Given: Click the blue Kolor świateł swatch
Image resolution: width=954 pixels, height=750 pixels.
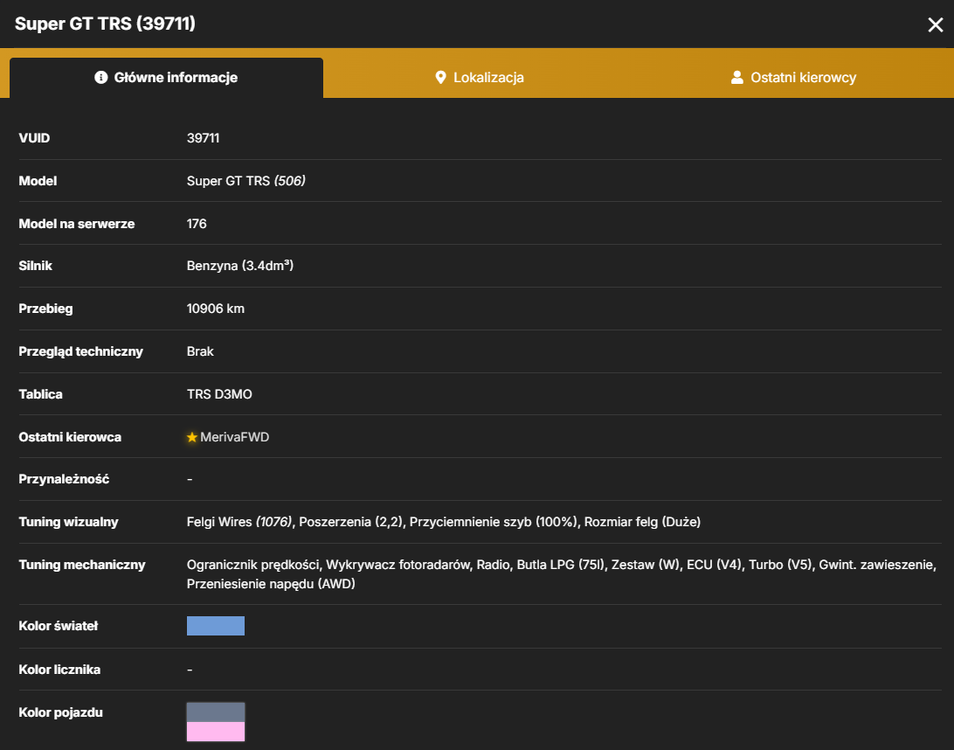Looking at the screenshot, I should tap(215, 626).
